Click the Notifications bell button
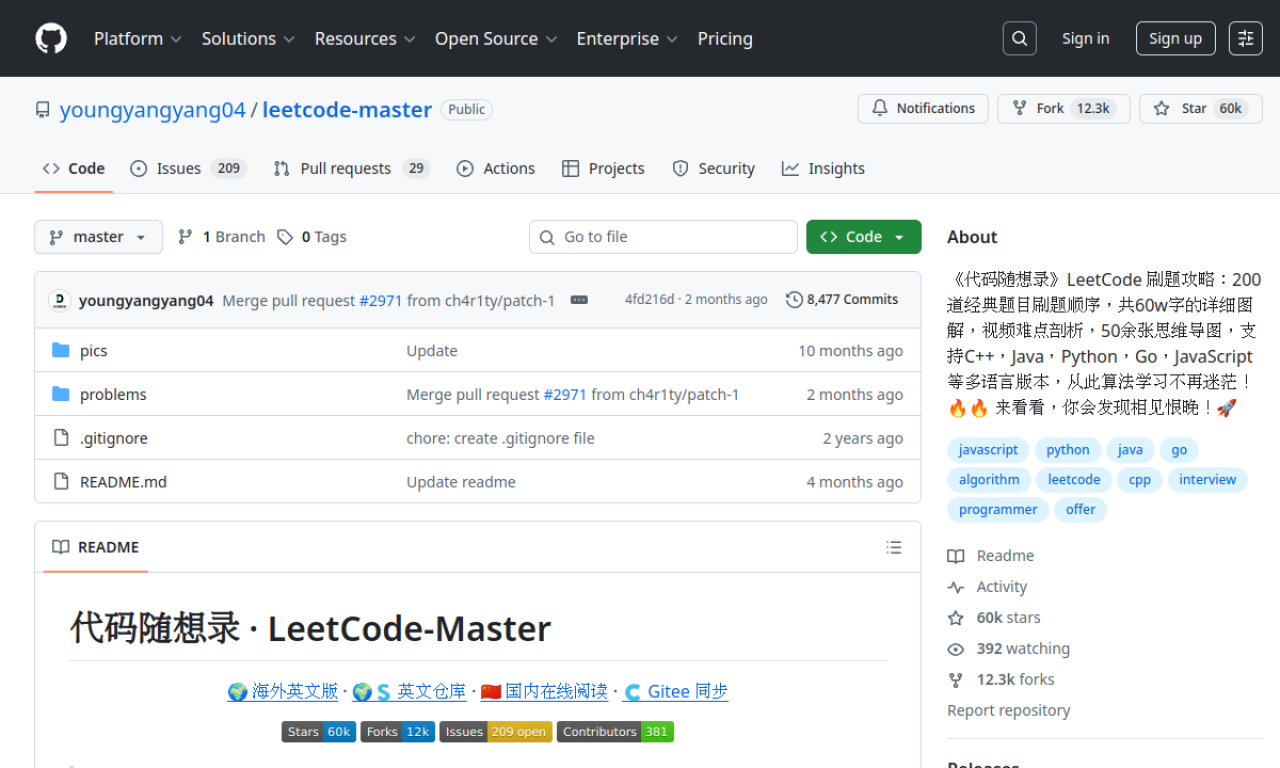Viewport: 1280px width, 768px height. (923, 109)
